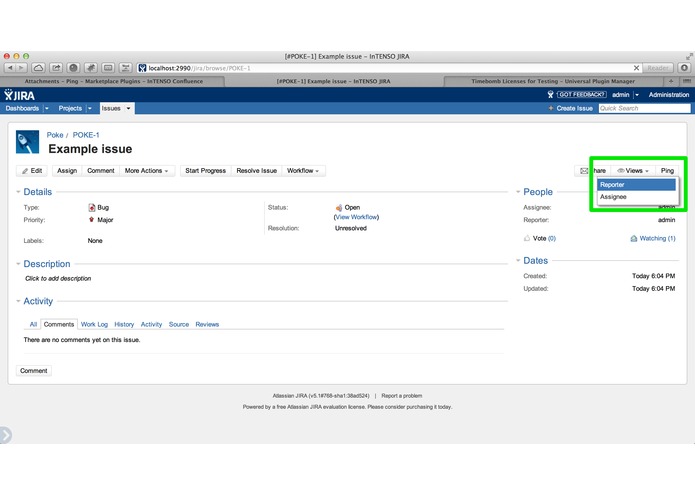Click the envelope Share icon on the issue

[584, 171]
